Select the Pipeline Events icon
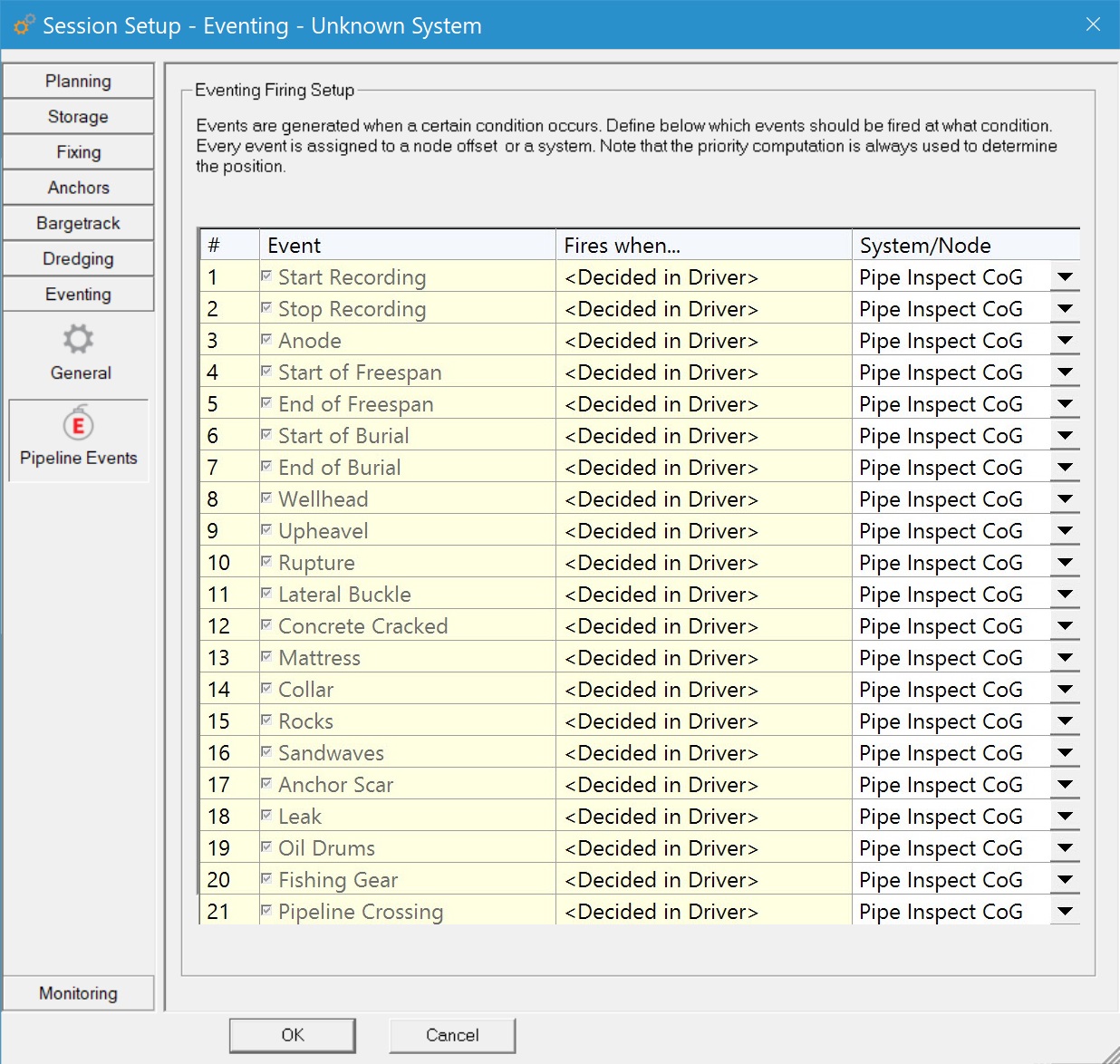This screenshot has height=1064, width=1120. tap(78, 424)
